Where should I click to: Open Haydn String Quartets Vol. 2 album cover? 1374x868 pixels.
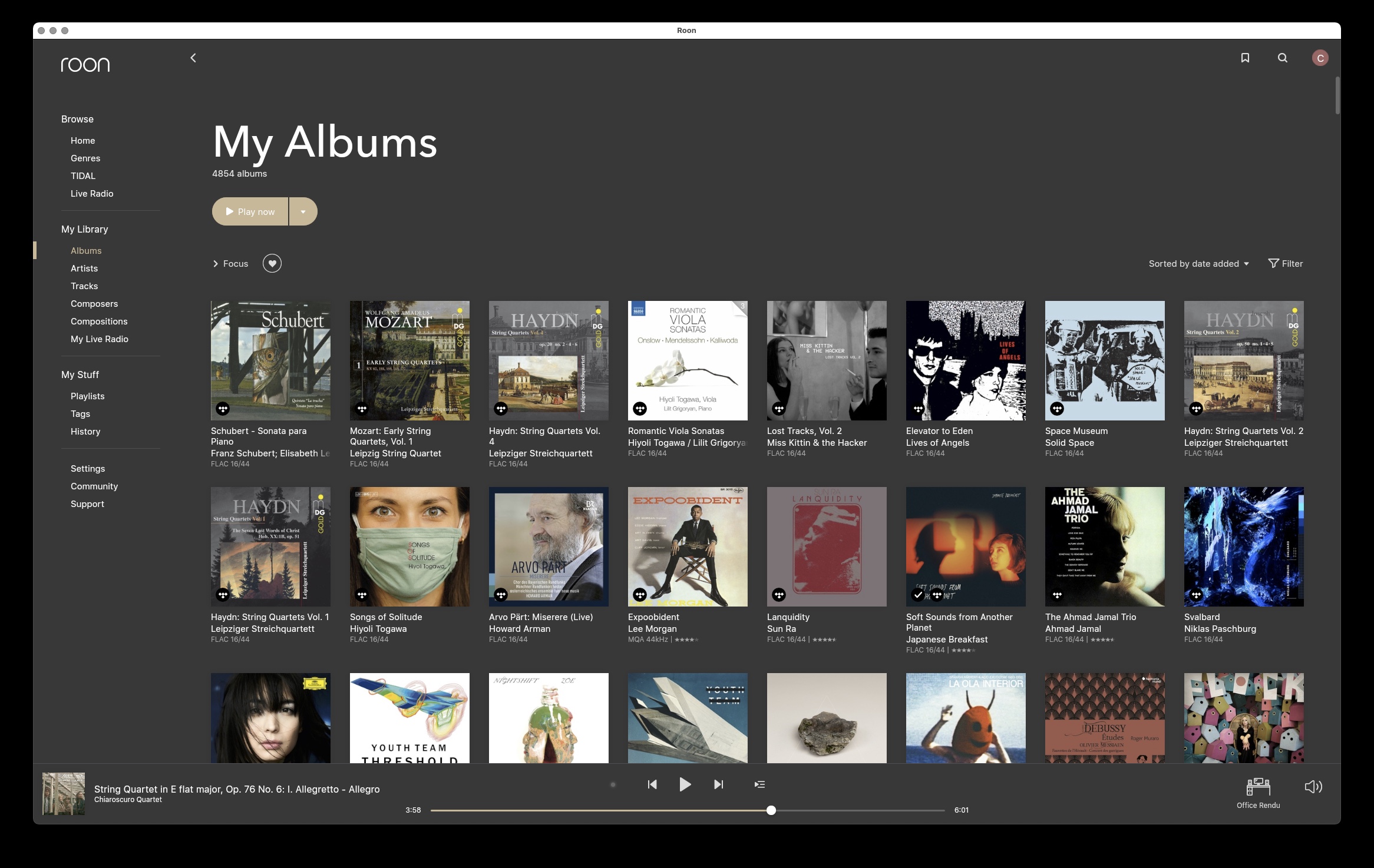pyautogui.click(x=1244, y=360)
